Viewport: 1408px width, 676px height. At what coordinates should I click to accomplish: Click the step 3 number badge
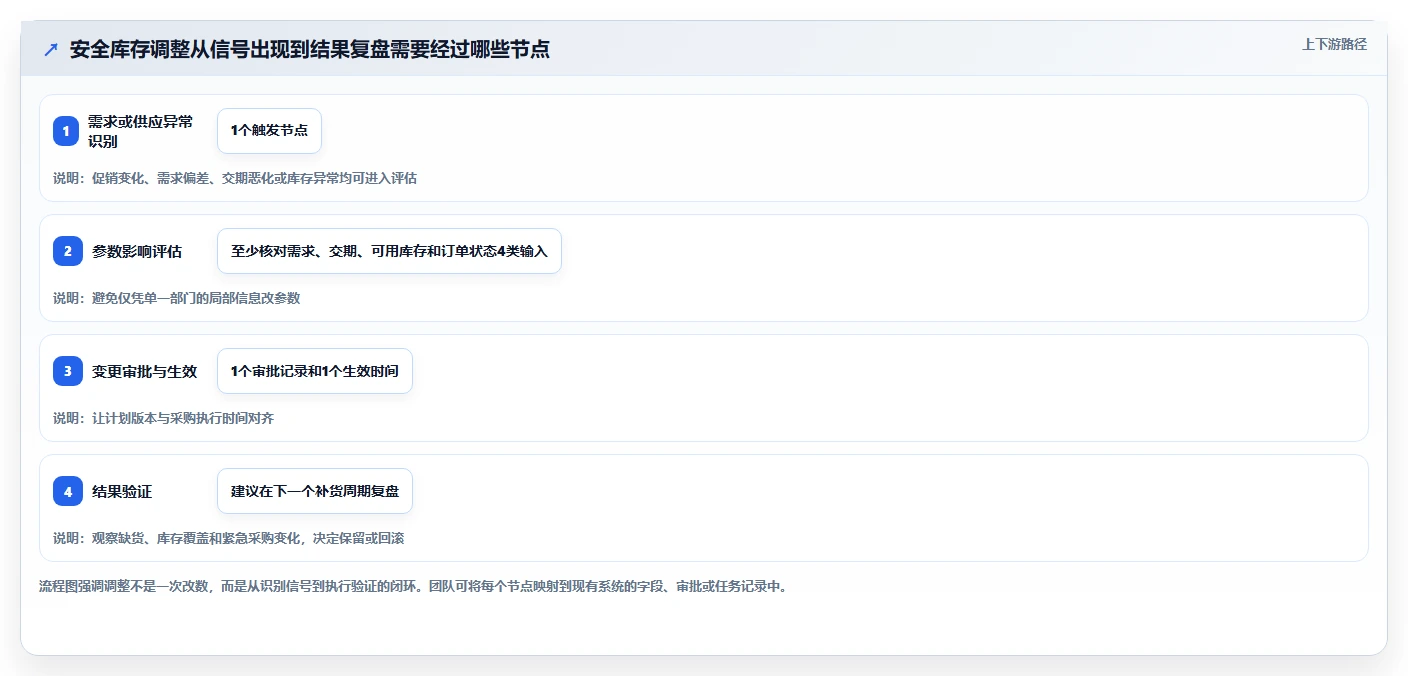click(67, 371)
